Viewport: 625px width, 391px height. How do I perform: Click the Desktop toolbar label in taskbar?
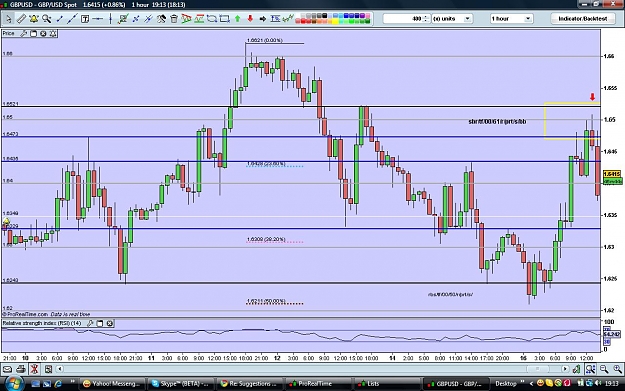[x=505, y=384]
